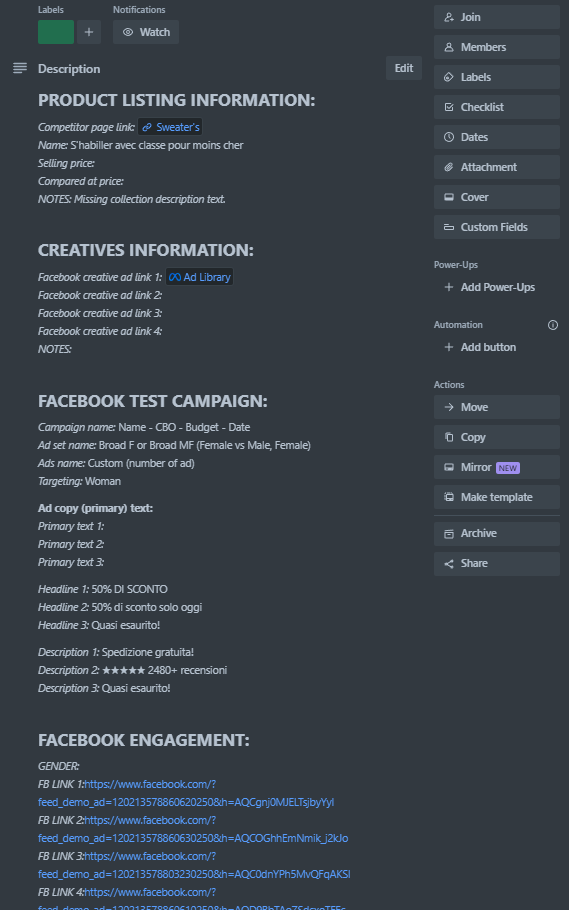Image resolution: width=569 pixels, height=910 pixels.
Task: Click Add Power-Ups
Action: click(496, 287)
